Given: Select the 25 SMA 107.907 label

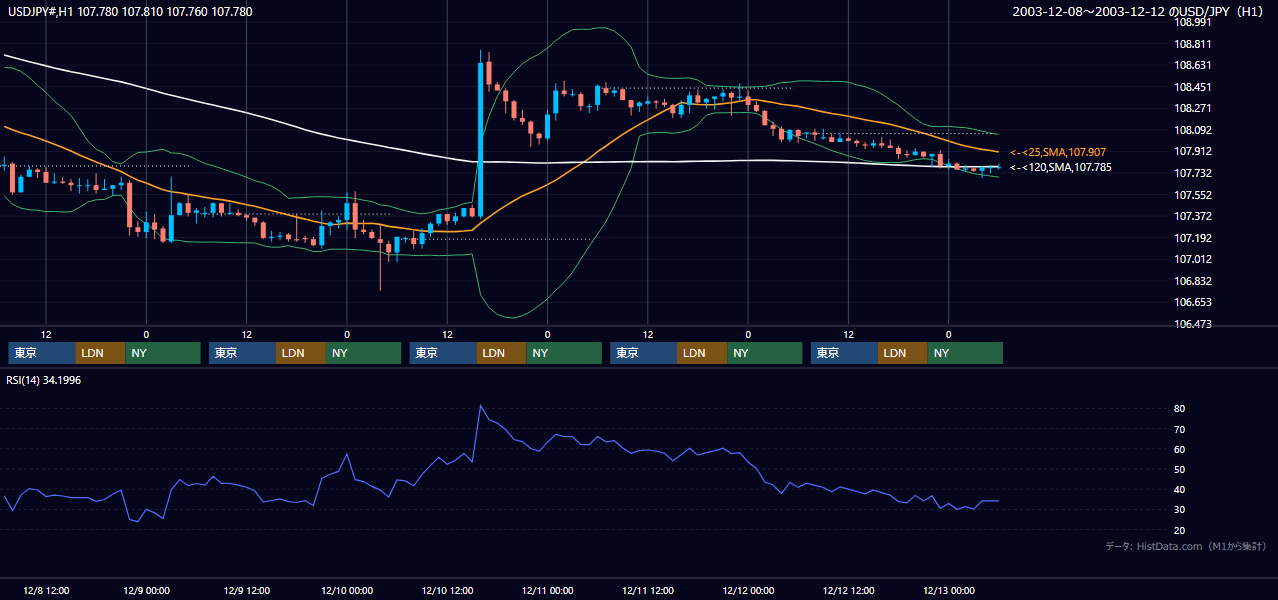Looking at the screenshot, I should click(1059, 152).
